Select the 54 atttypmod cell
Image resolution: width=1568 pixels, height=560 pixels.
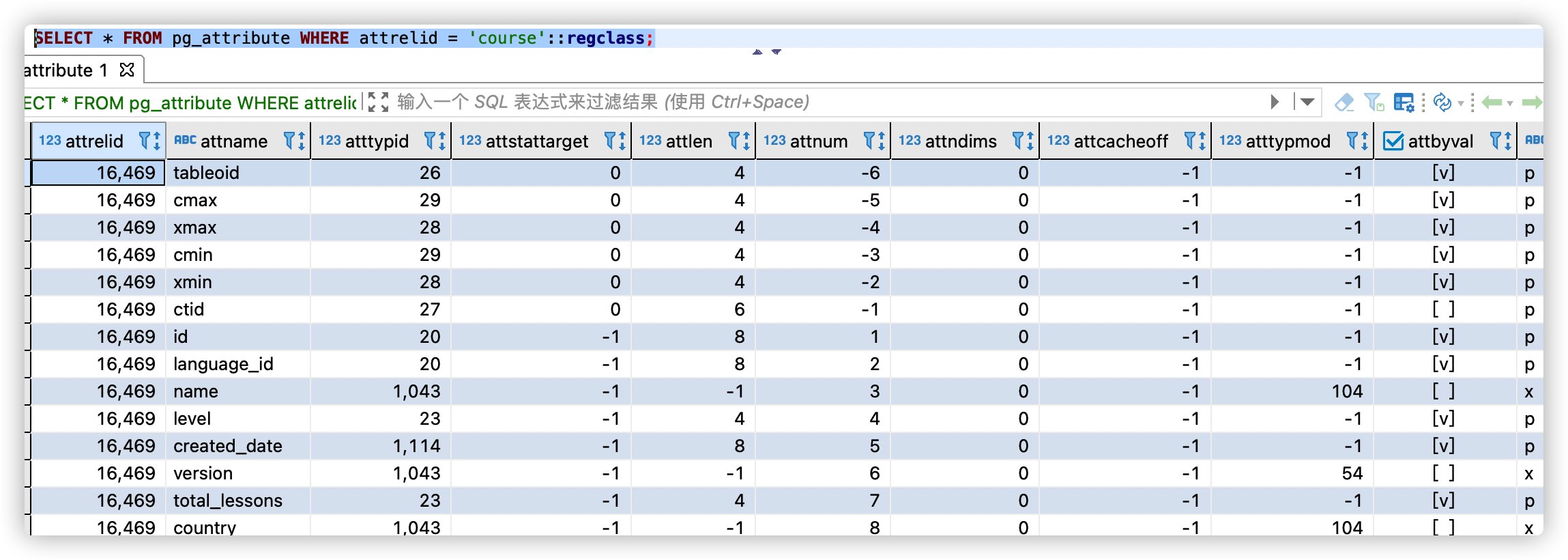pyautogui.click(x=1292, y=473)
